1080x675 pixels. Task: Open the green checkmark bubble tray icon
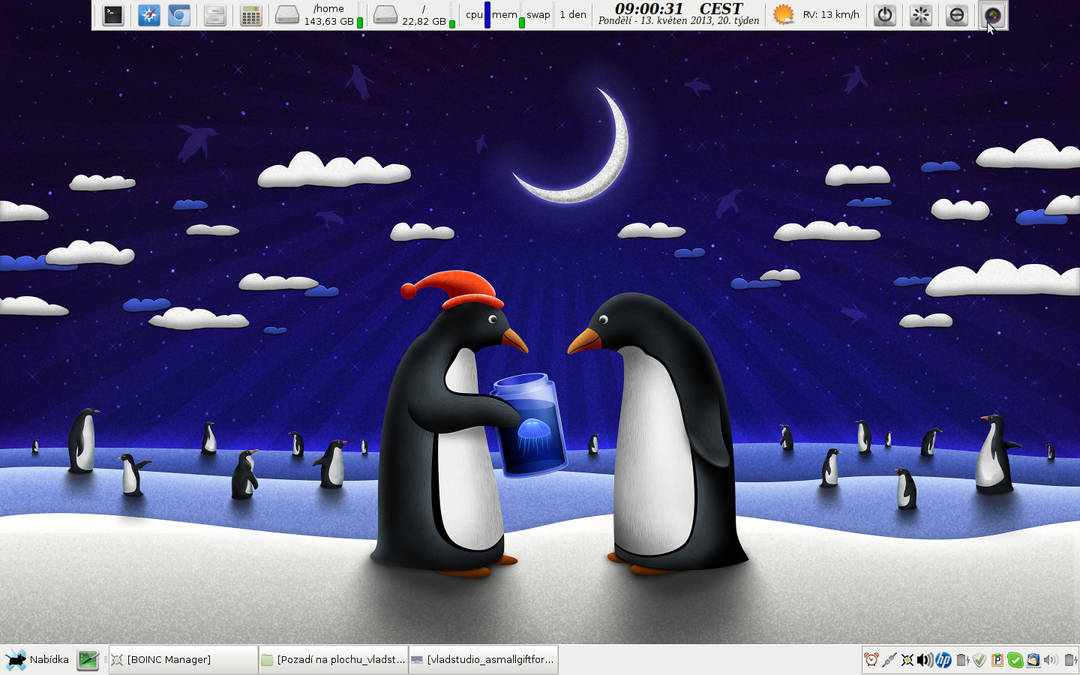tap(1015, 660)
